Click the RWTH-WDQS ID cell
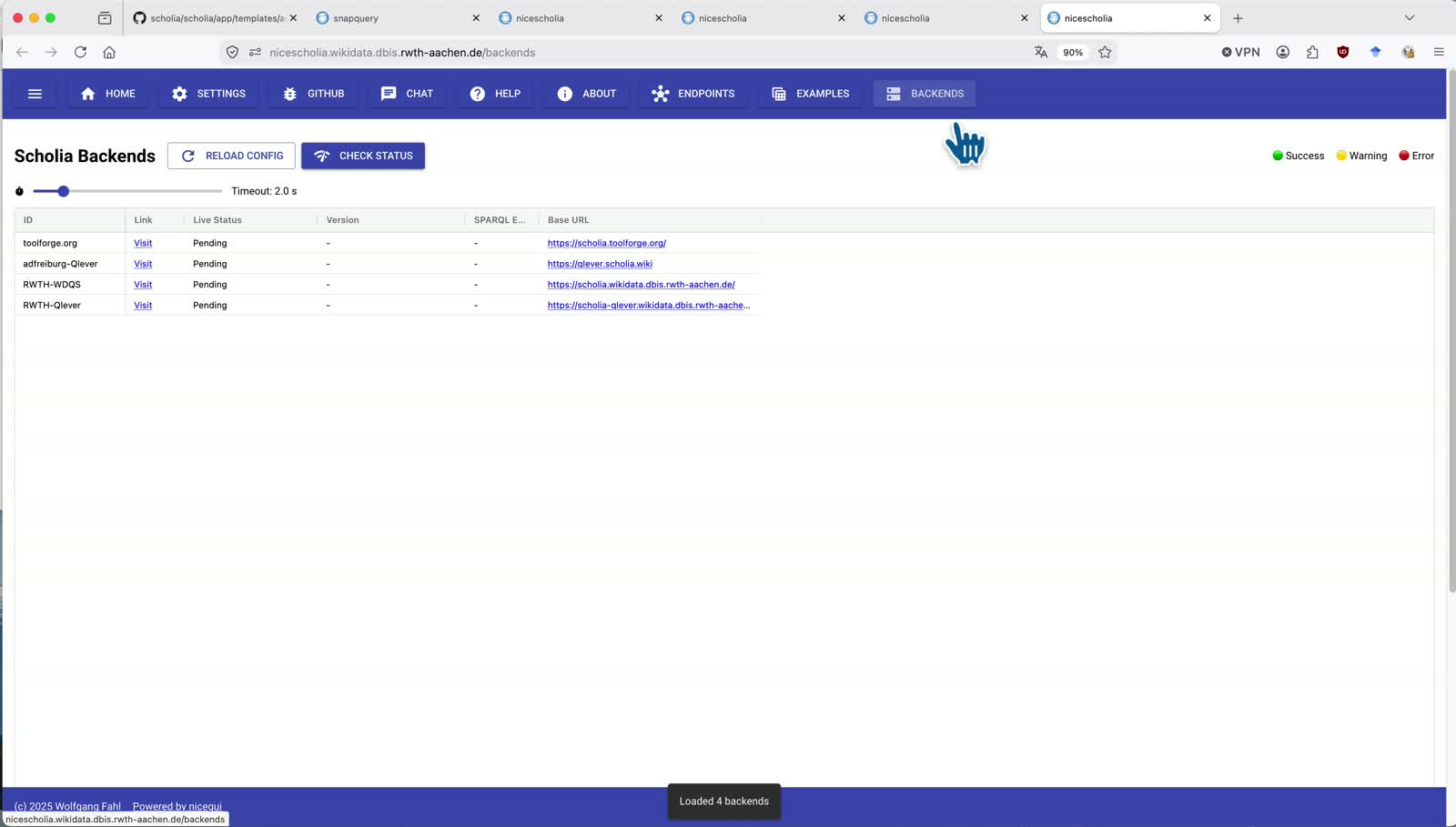The image size is (1456, 827). (69, 285)
